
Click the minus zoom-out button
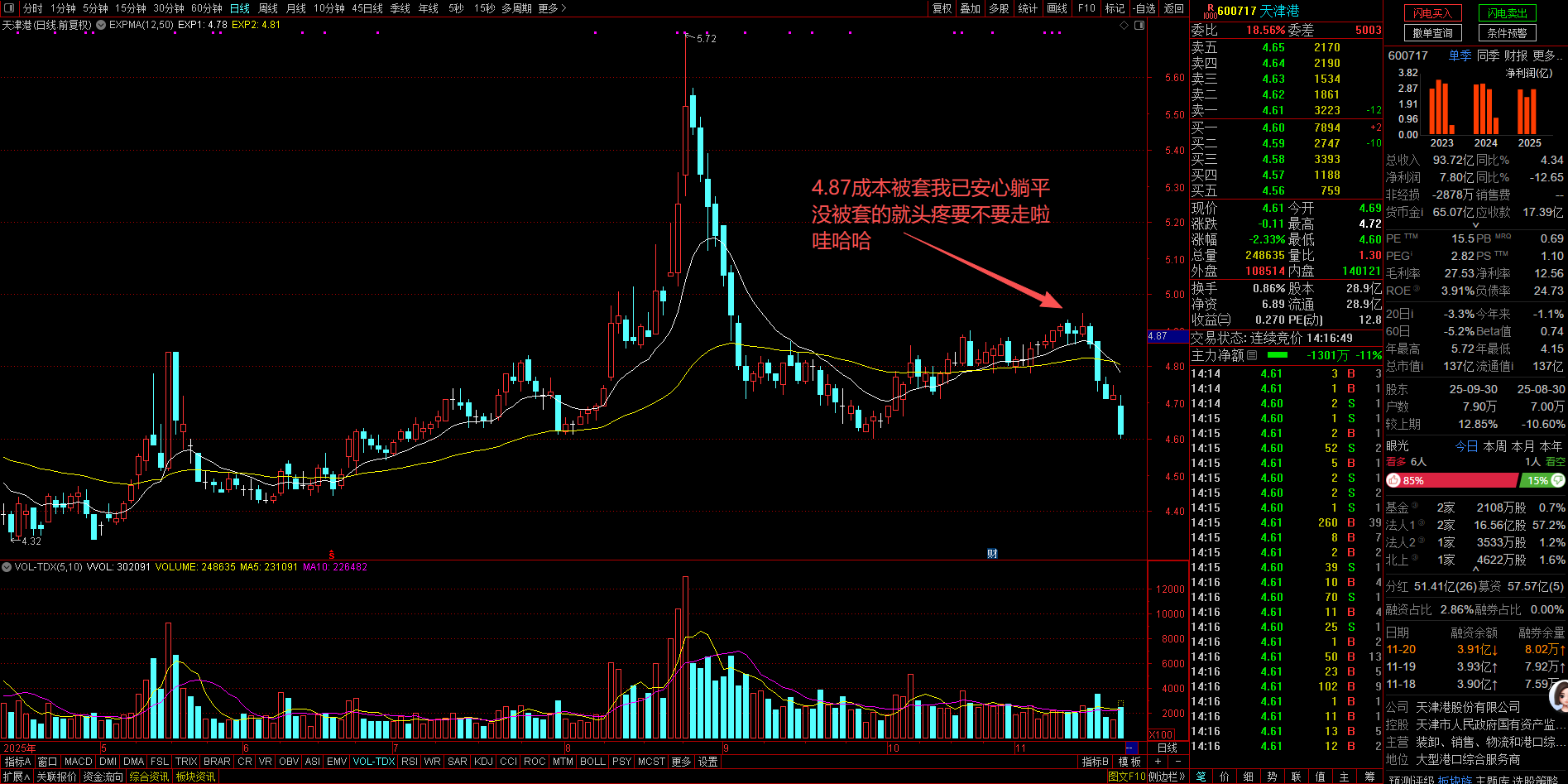(x=1178, y=761)
